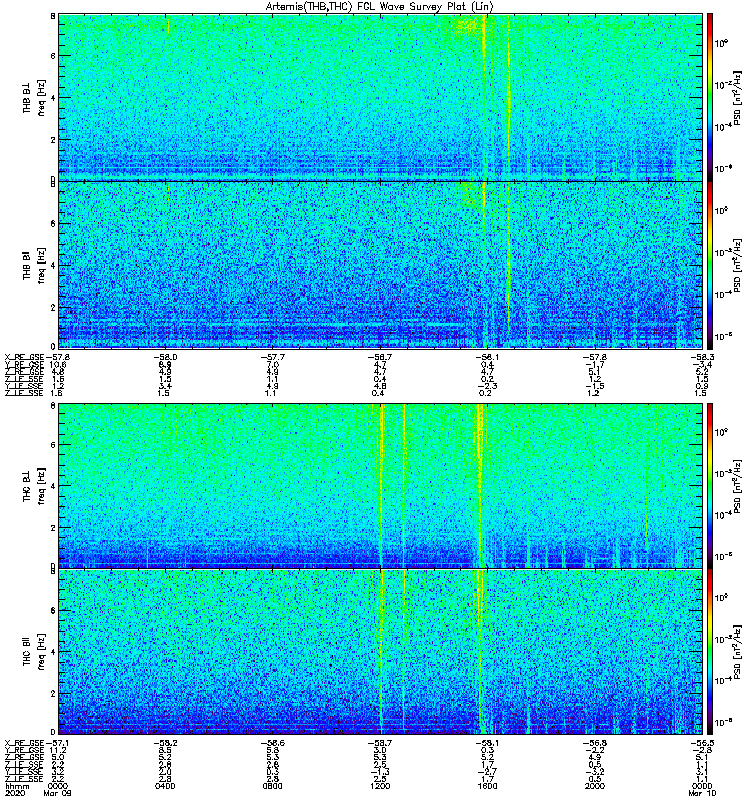Click the '6' Hz tick of THC B∥ panel

click(x=53, y=610)
